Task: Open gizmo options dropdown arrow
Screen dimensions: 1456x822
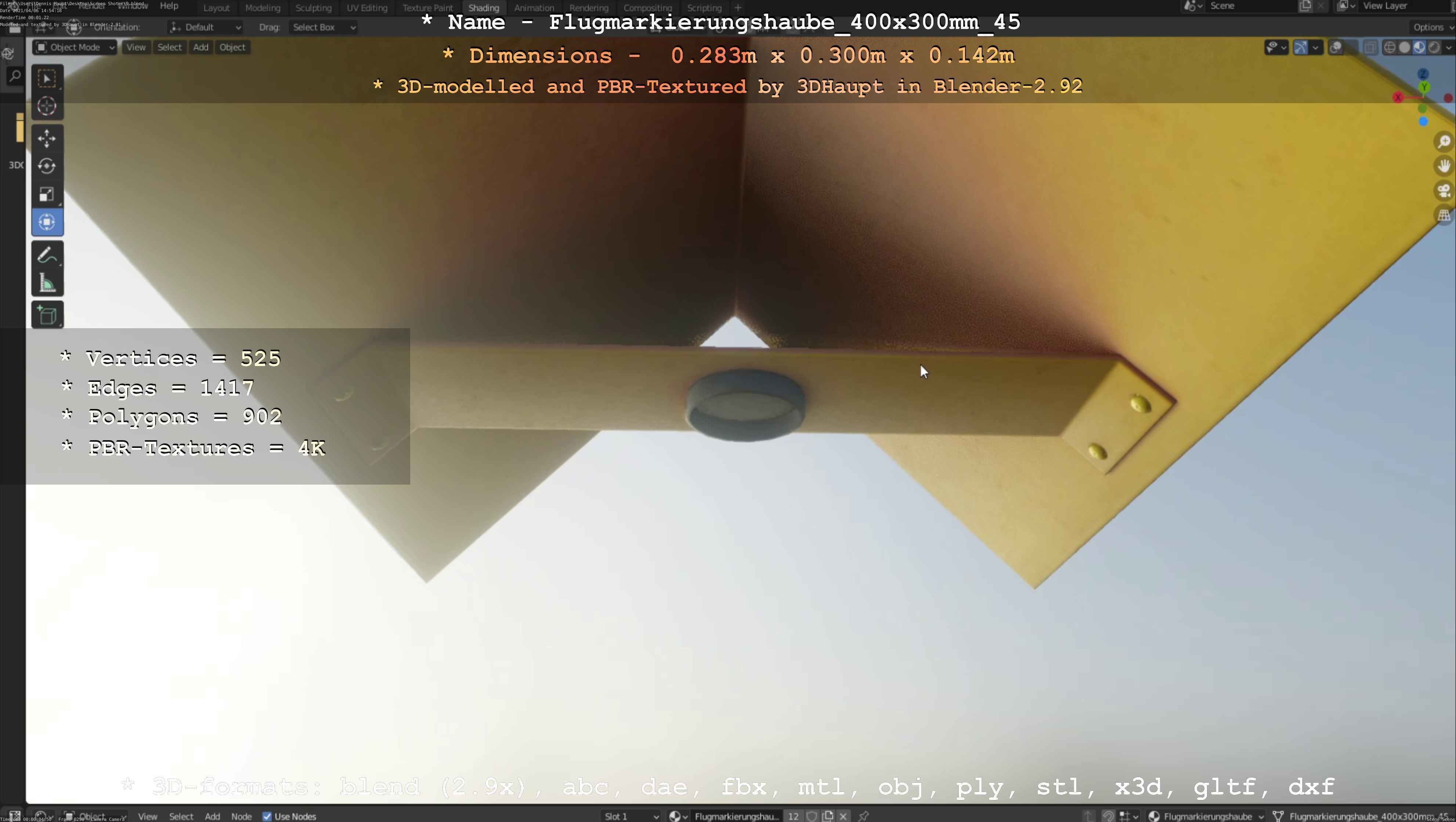Action: [x=1316, y=47]
